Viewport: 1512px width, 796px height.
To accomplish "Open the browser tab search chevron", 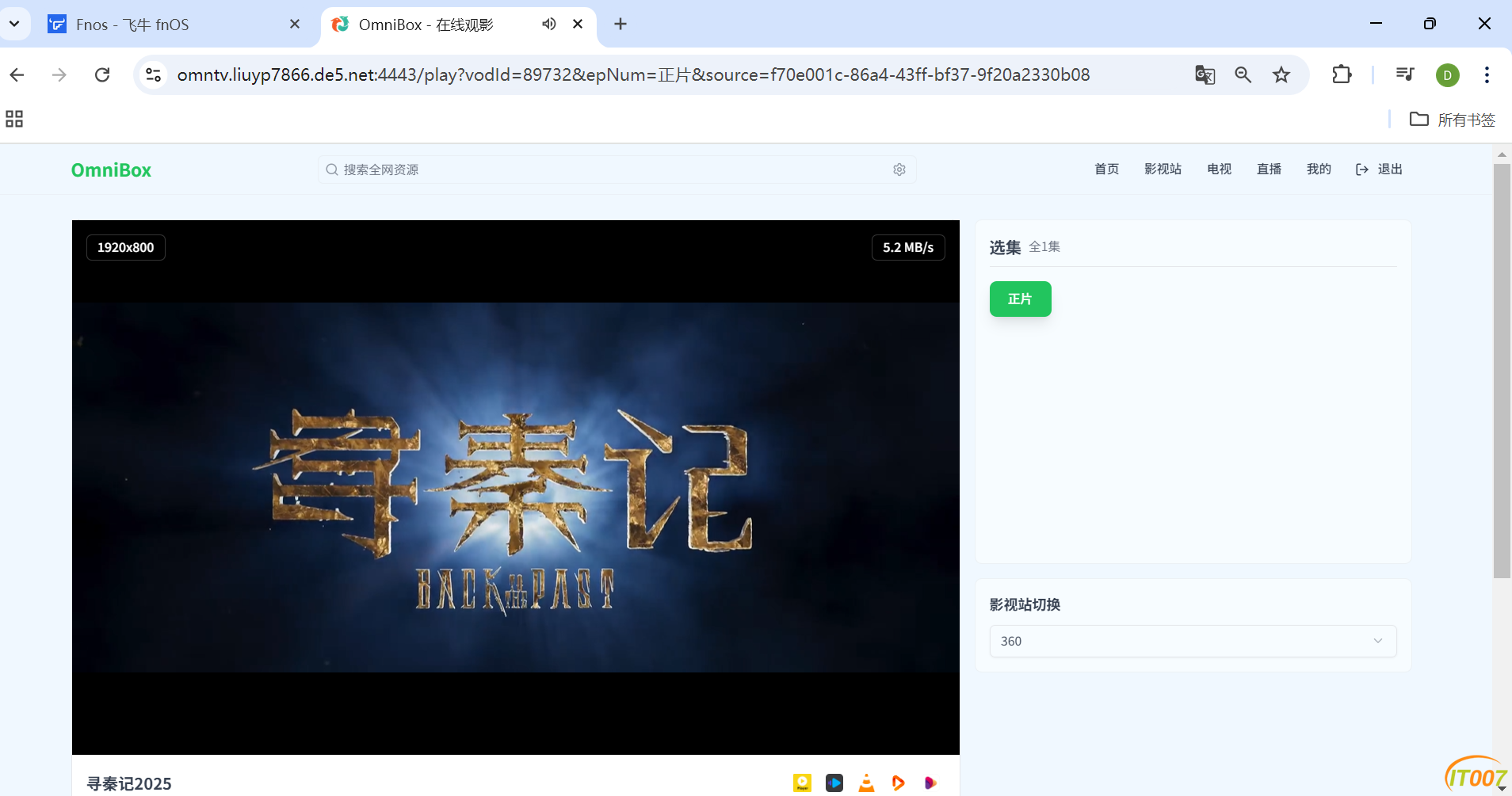I will tap(14, 24).
